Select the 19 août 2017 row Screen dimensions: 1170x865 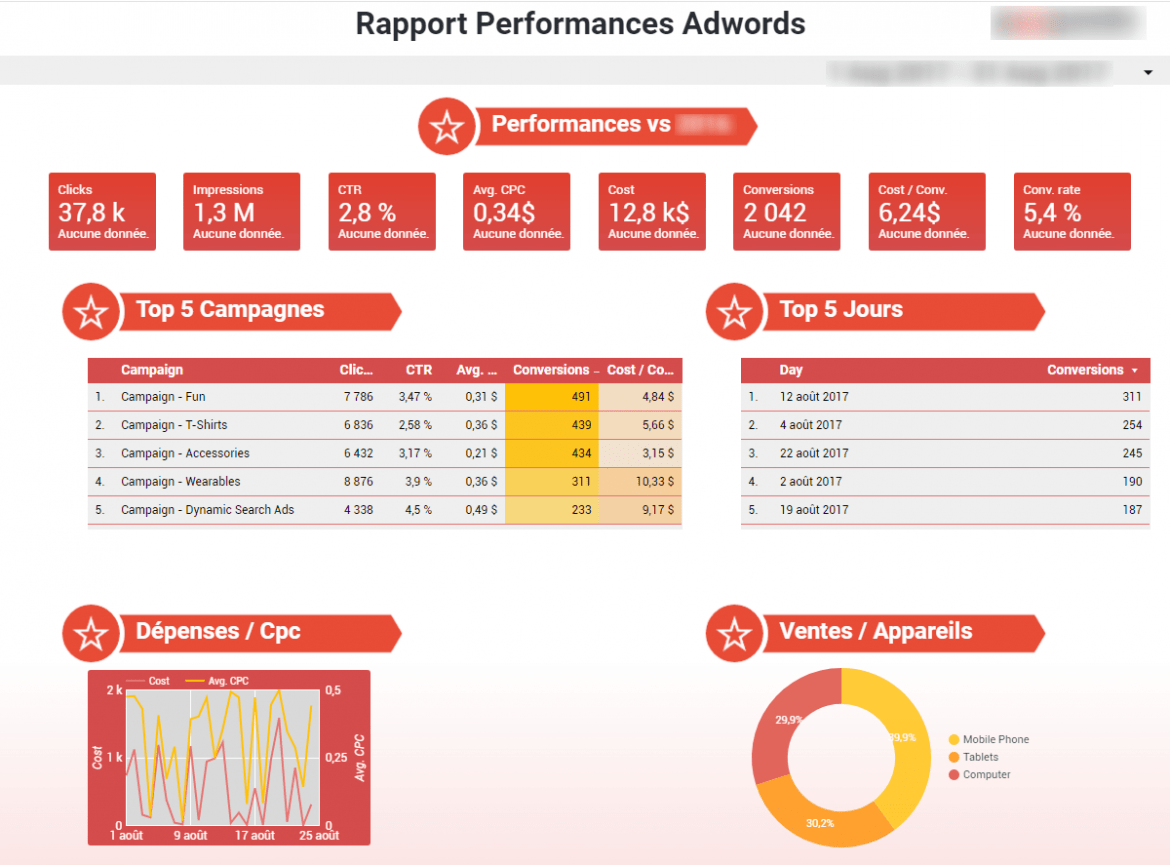945,510
